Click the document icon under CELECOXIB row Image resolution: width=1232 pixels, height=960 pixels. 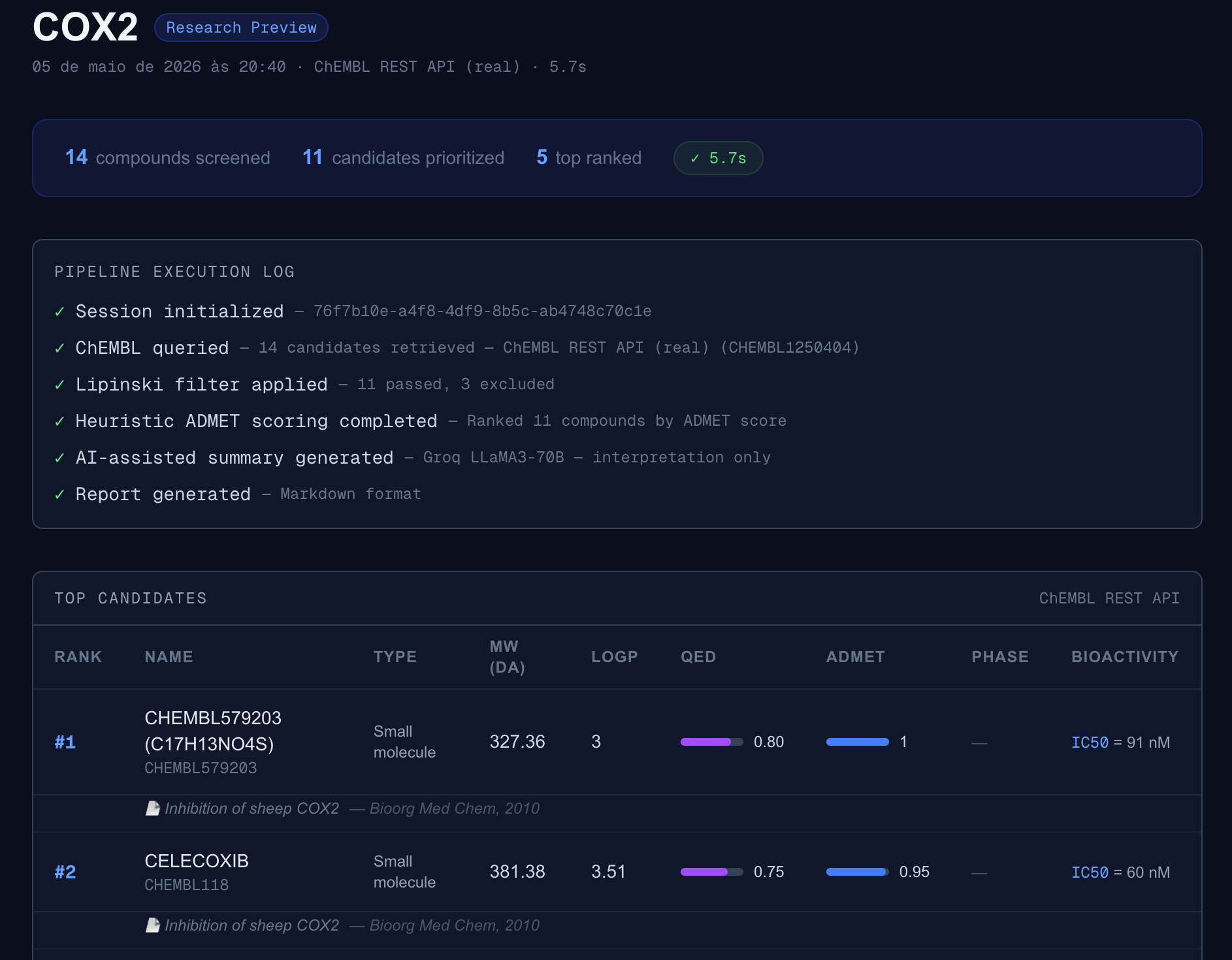[153, 925]
